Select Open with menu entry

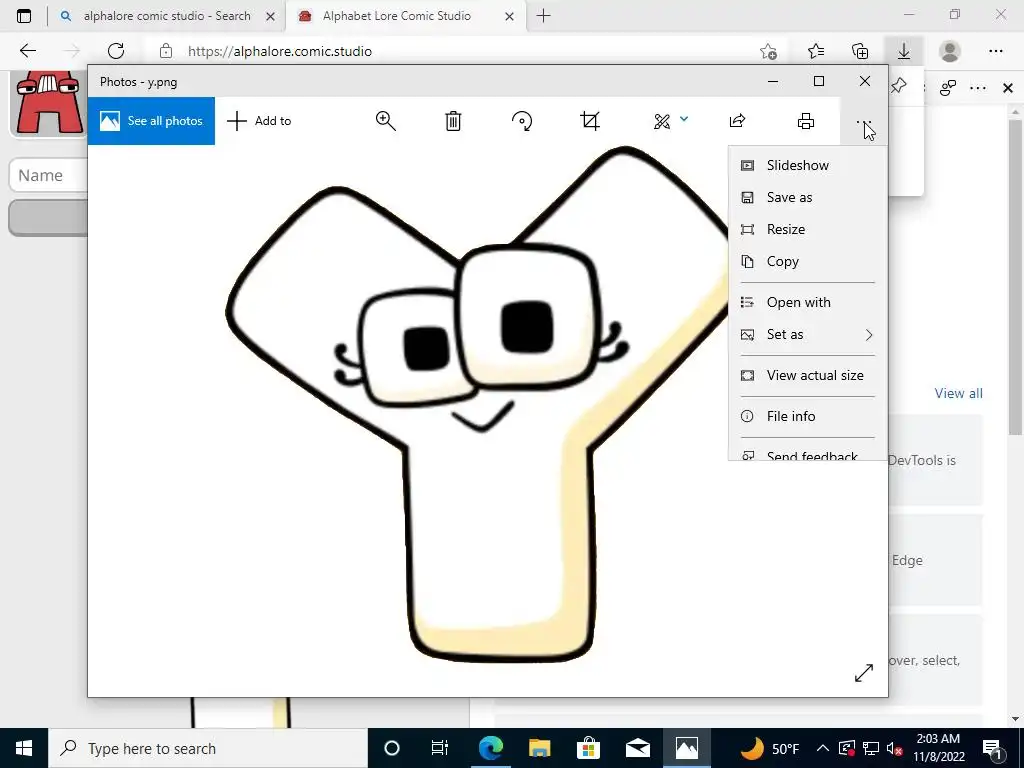(808, 302)
